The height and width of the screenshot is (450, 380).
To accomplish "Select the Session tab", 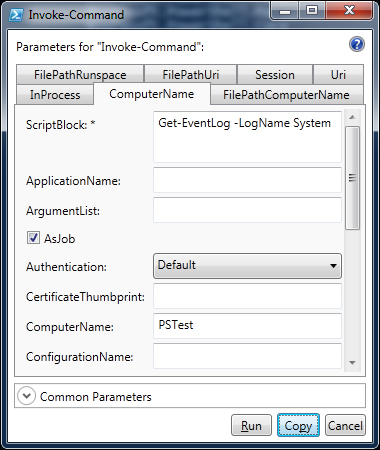I will tap(275, 74).
